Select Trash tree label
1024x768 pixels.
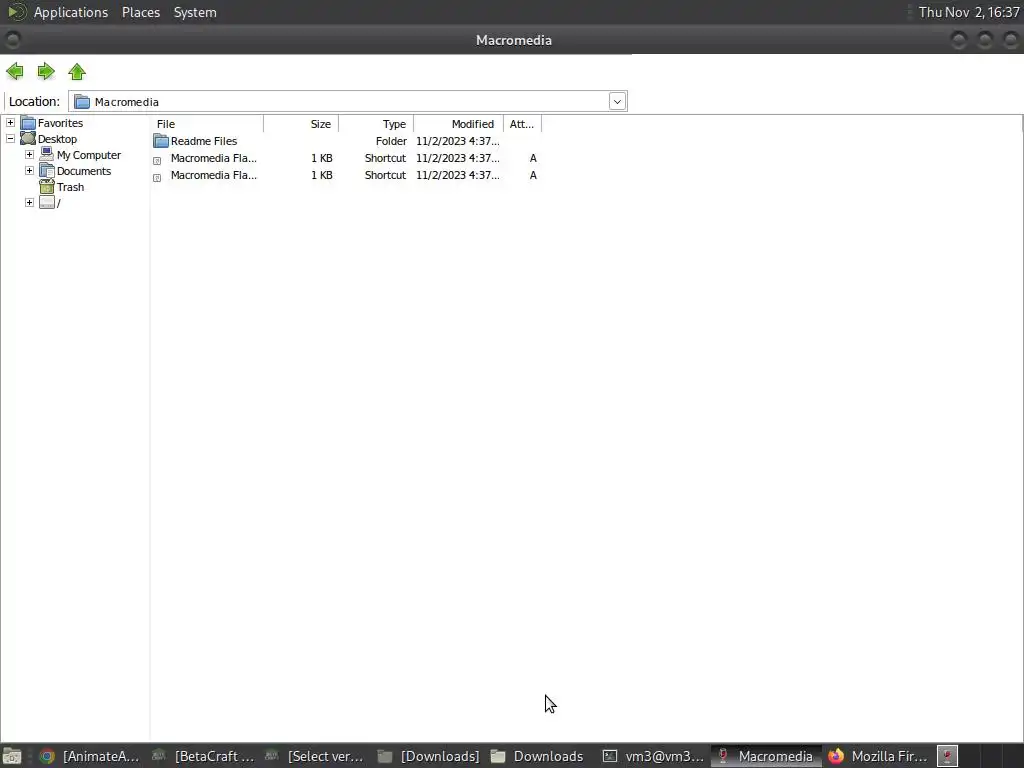point(70,187)
